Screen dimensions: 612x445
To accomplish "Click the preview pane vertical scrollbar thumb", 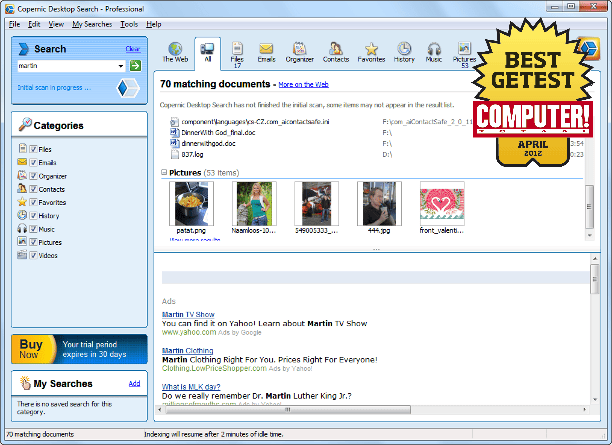I will pyautogui.click(x=594, y=279).
